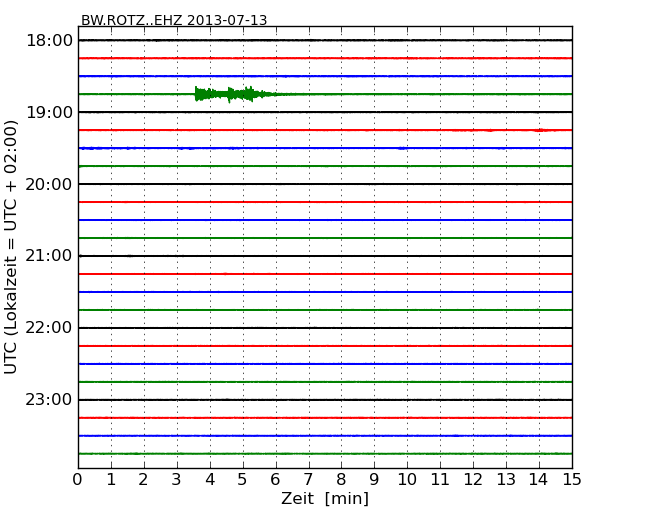Select the x-axis minute tick label 4
Screen dimensions: 650x520
(x=210, y=480)
